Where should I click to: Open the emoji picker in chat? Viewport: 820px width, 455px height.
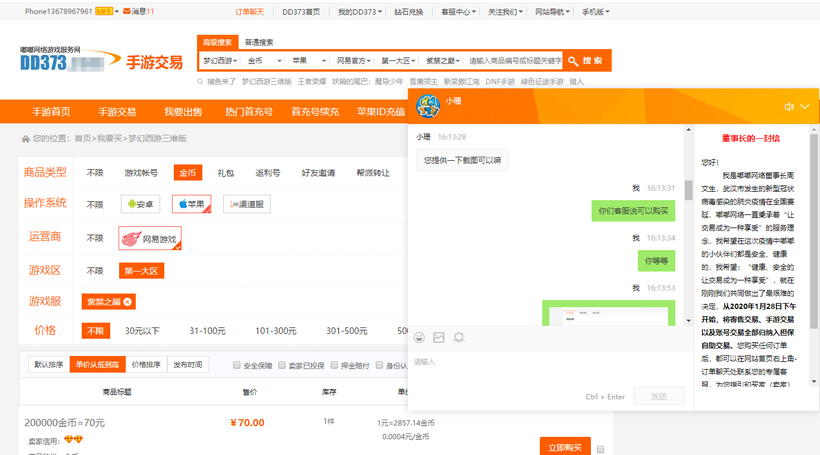pos(419,337)
